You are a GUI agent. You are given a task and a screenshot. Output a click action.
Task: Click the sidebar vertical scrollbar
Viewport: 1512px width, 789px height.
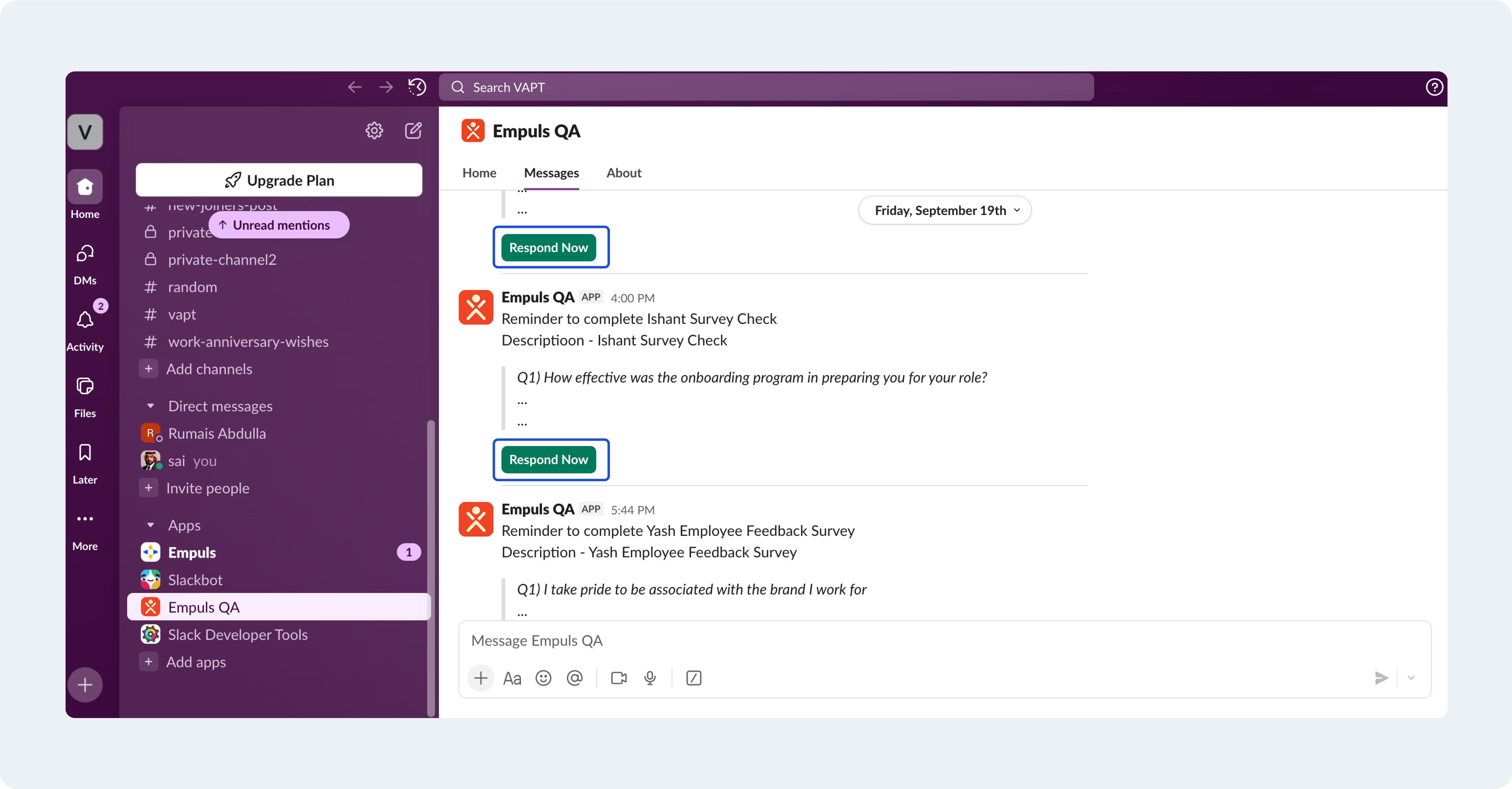point(431,568)
